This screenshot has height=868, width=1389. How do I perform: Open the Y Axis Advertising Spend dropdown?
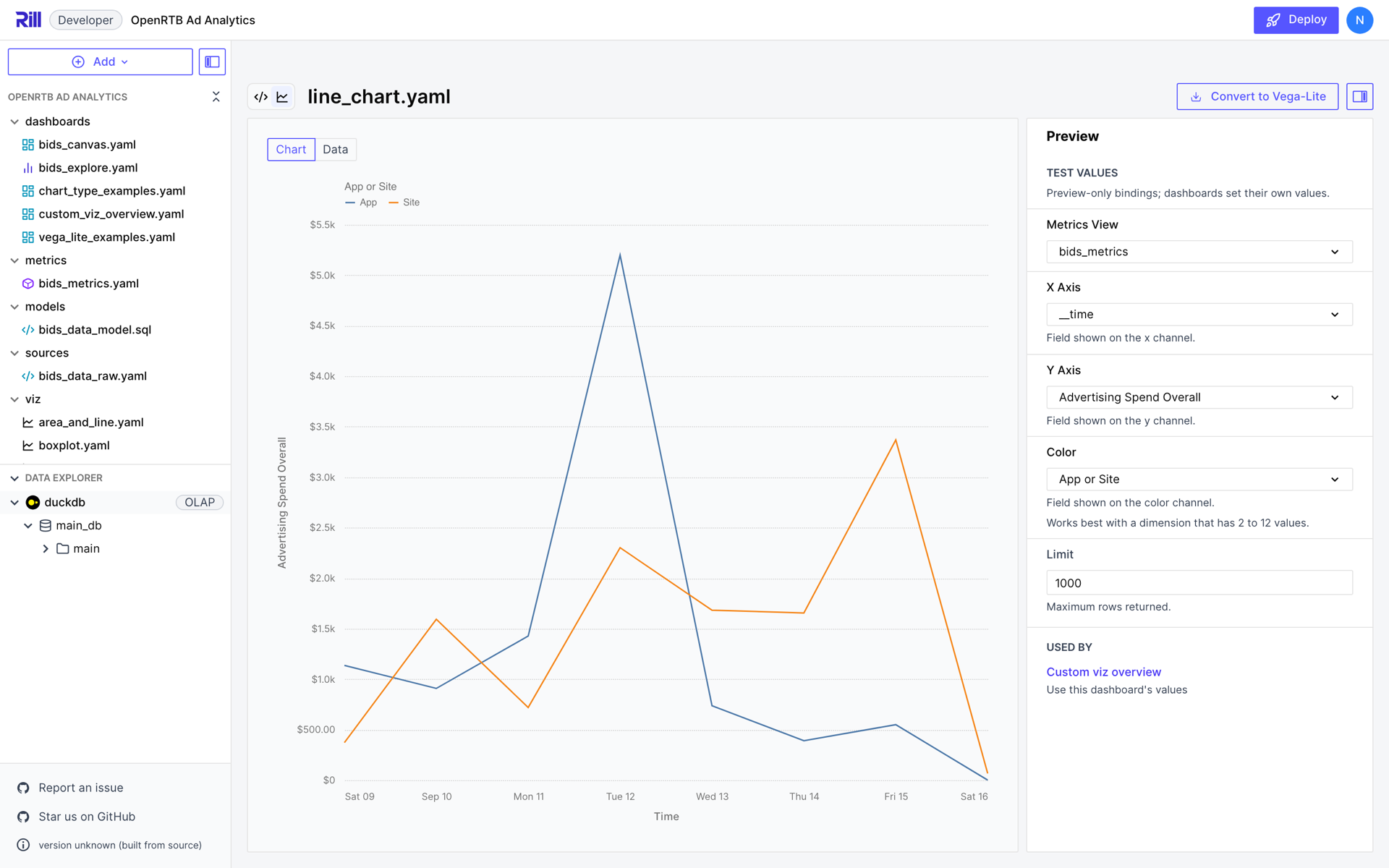click(x=1199, y=397)
